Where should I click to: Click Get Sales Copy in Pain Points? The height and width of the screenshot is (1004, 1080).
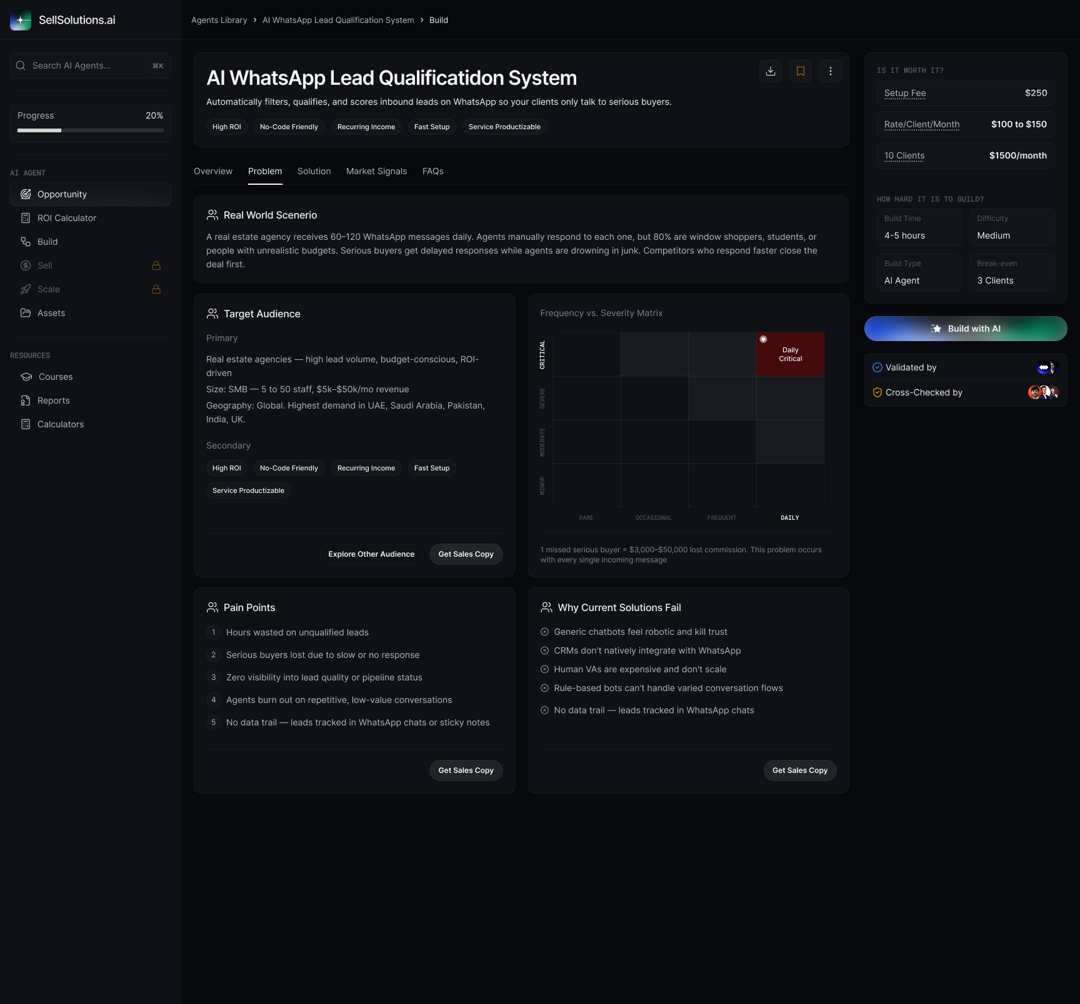[x=466, y=770]
